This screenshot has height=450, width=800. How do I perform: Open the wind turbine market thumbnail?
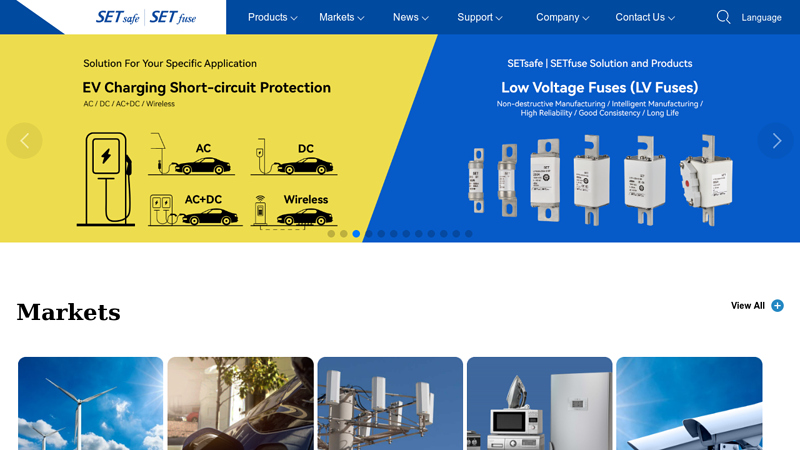[x=90, y=404]
